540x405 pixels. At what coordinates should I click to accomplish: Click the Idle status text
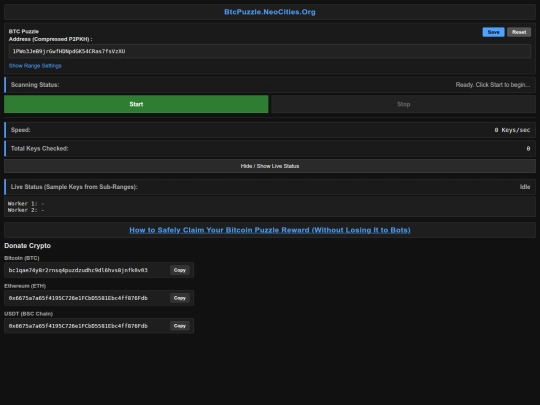[x=525, y=187]
